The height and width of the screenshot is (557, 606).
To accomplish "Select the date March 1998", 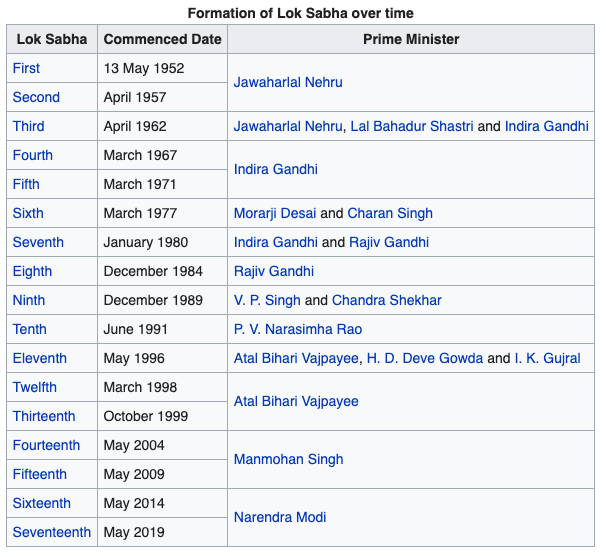I will tap(140, 387).
